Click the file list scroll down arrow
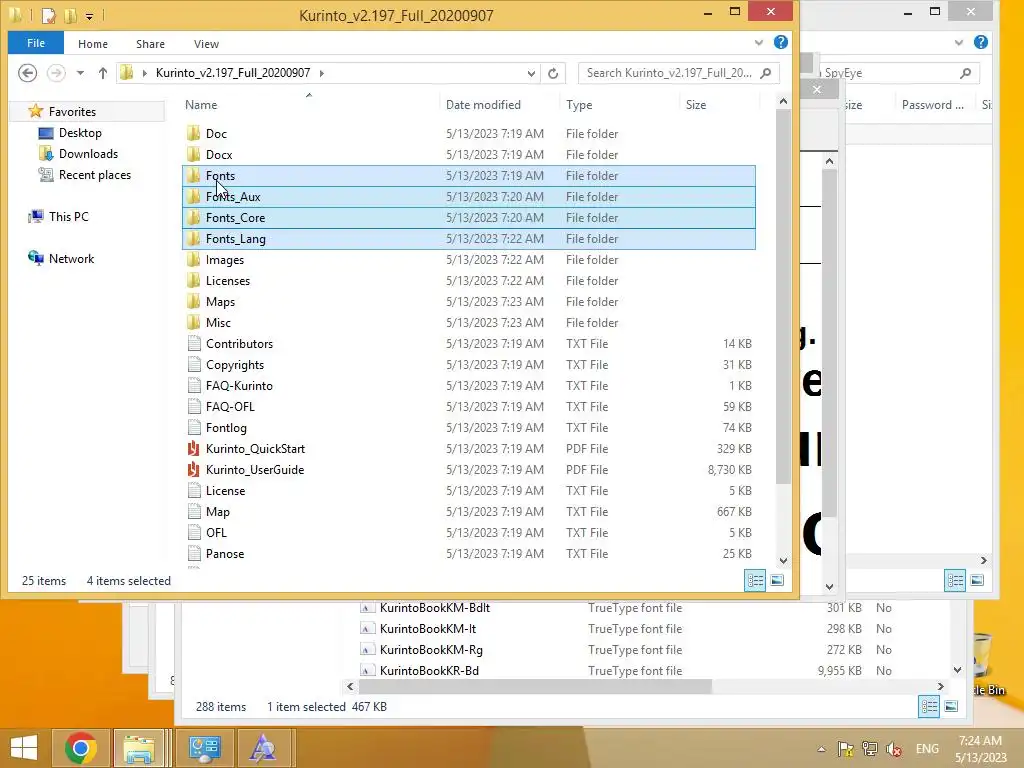 [x=783, y=560]
